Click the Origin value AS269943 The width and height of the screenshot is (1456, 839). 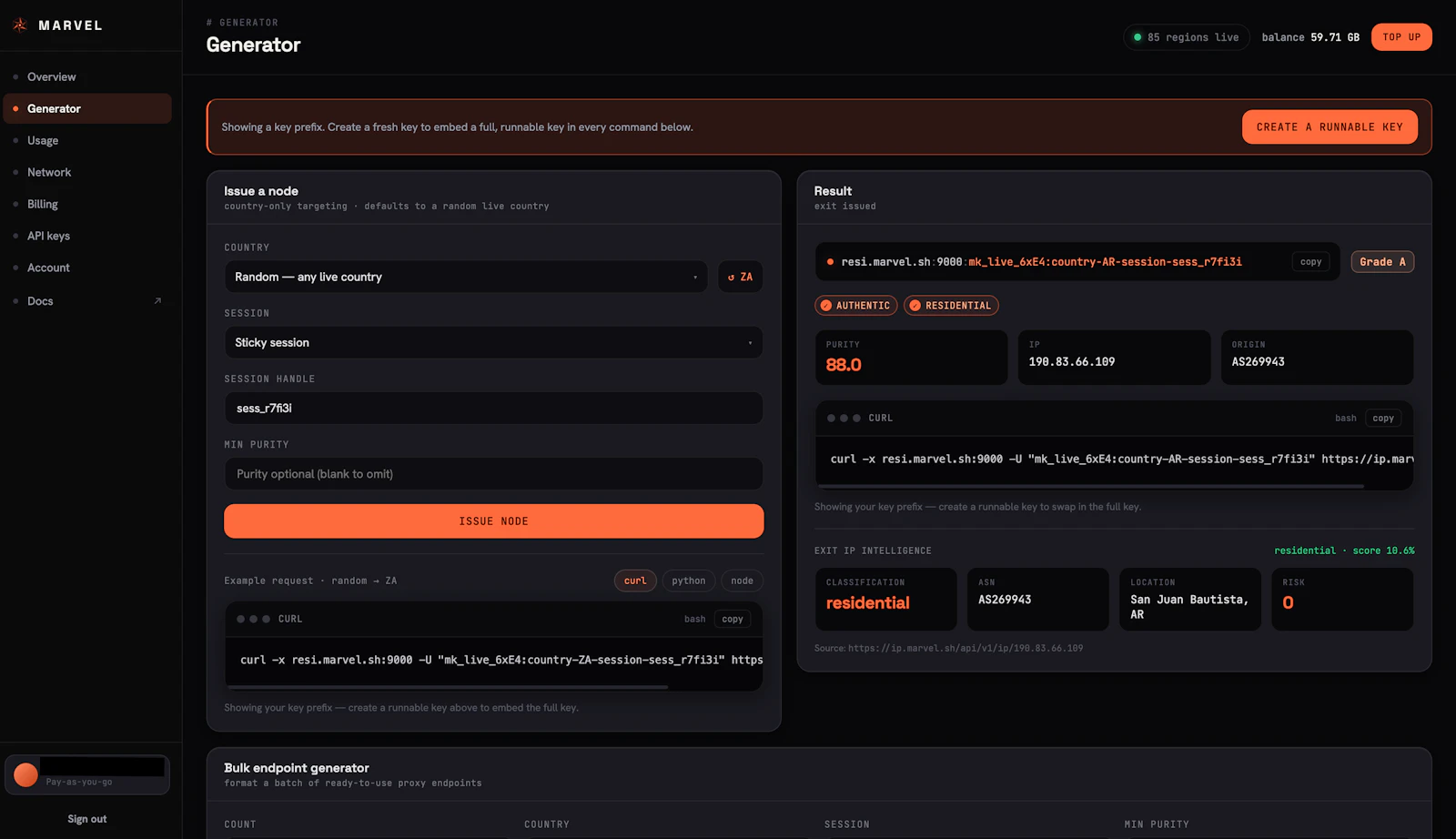tap(1259, 362)
